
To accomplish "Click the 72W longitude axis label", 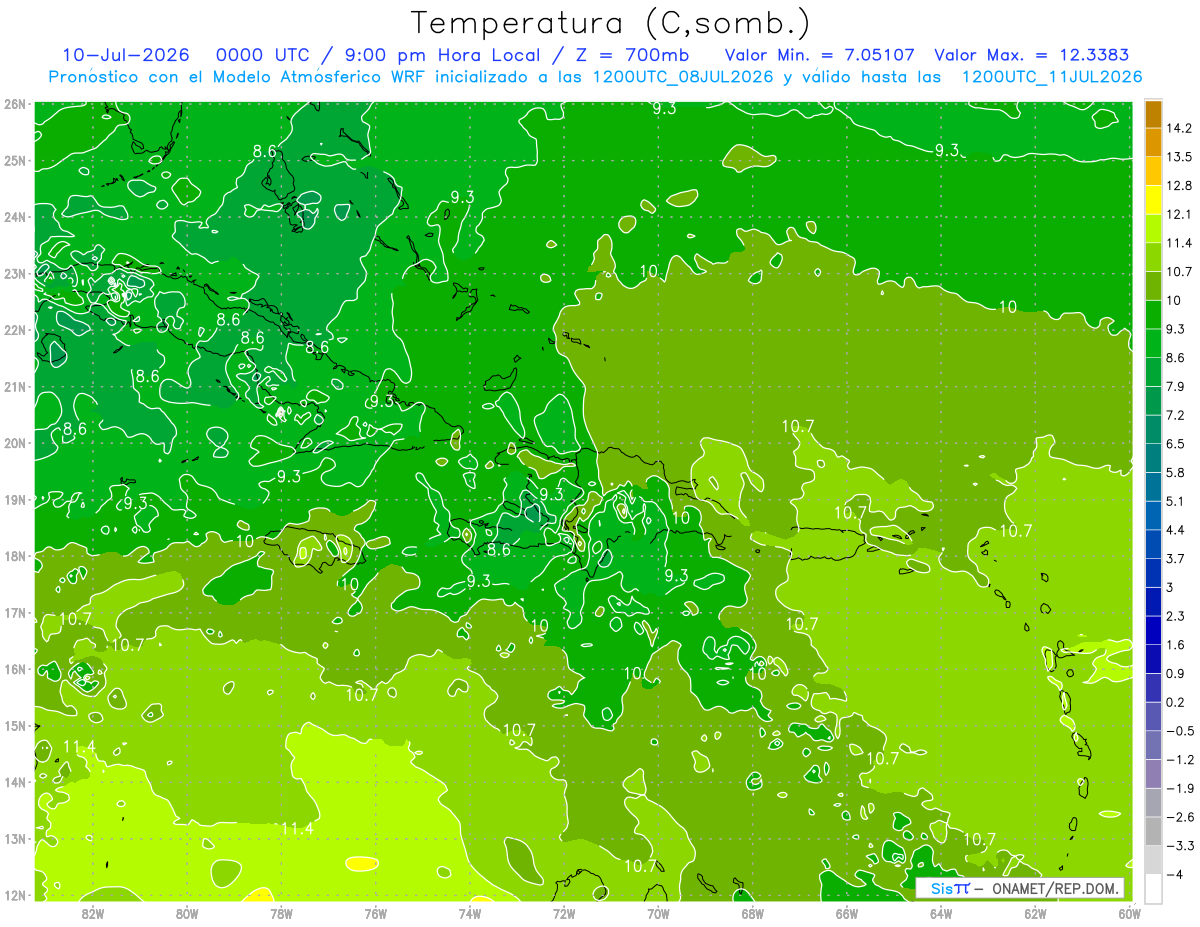I will [x=564, y=913].
